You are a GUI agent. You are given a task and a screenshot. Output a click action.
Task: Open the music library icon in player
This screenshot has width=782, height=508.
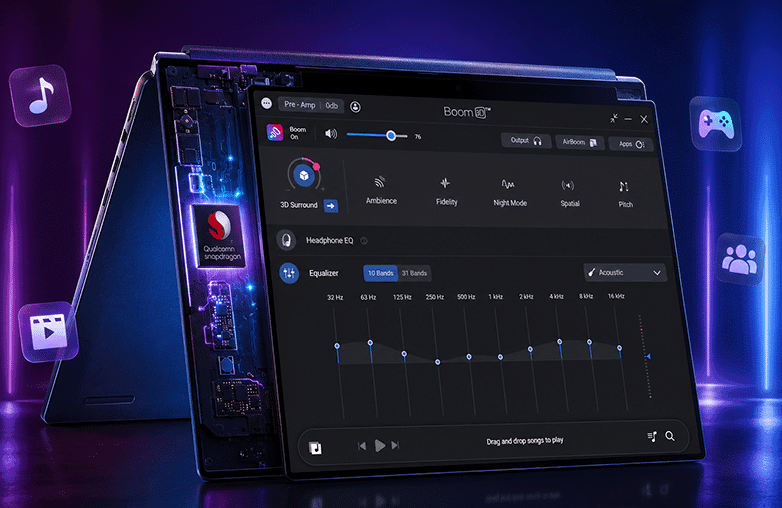315,448
